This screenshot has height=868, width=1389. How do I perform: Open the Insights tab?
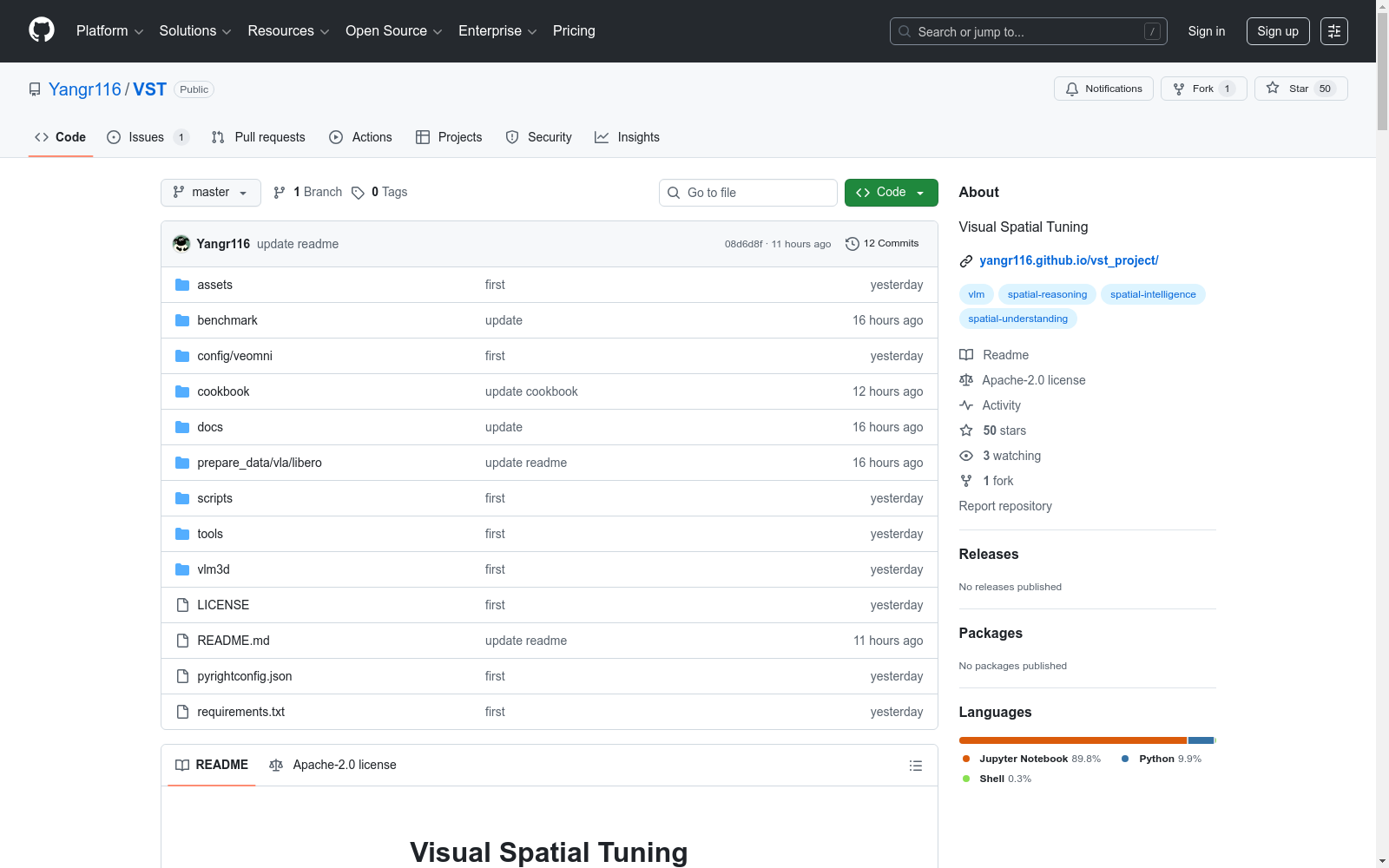[627, 137]
